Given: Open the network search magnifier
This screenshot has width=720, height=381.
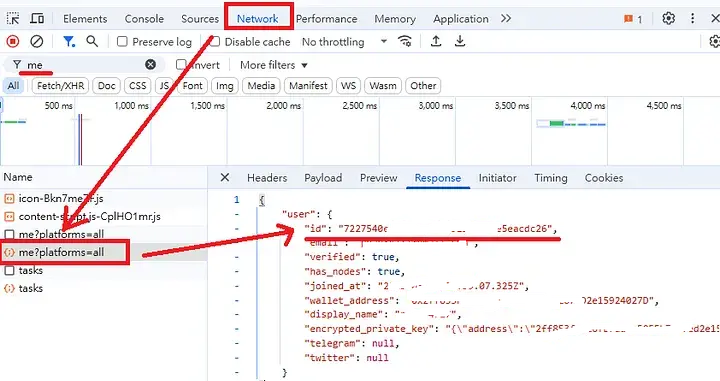Looking at the screenshot, I should tap(92, 42).
